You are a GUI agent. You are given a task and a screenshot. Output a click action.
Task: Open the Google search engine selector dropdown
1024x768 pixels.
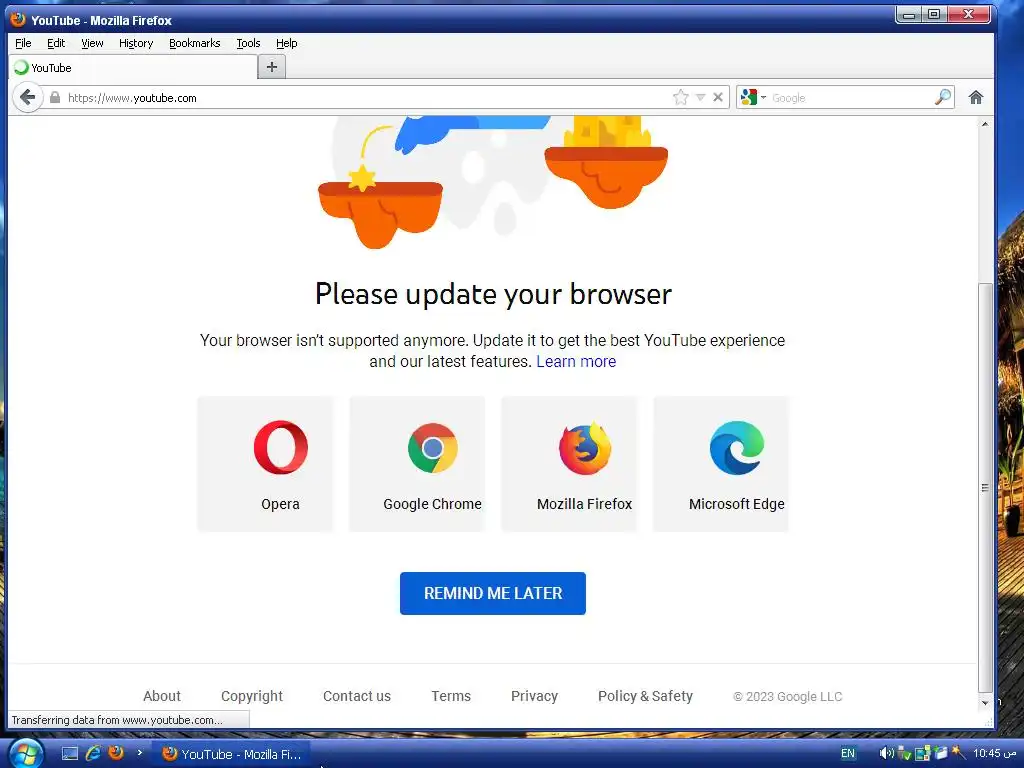753,98
